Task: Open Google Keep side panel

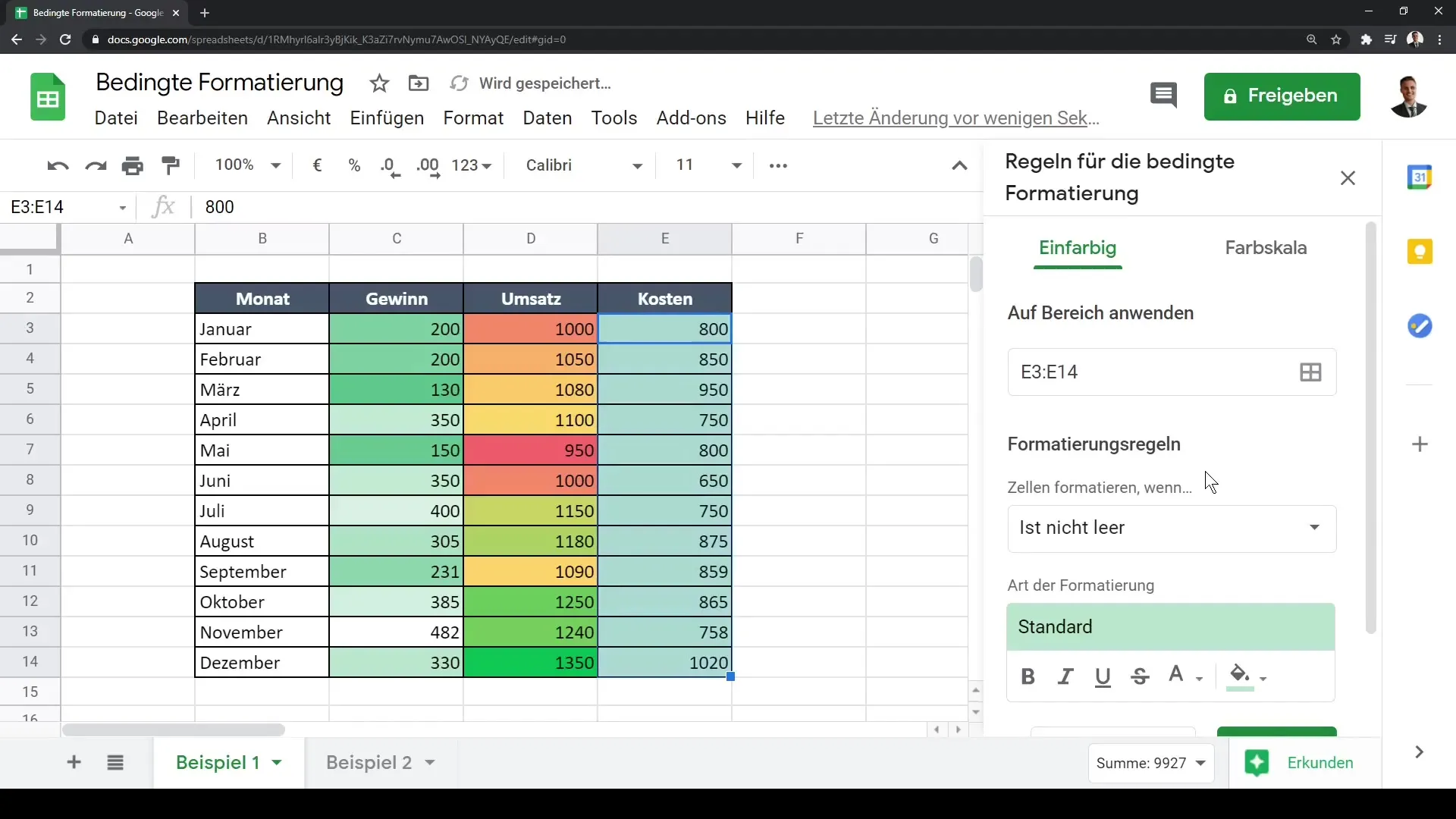Action: point(1420,251)
